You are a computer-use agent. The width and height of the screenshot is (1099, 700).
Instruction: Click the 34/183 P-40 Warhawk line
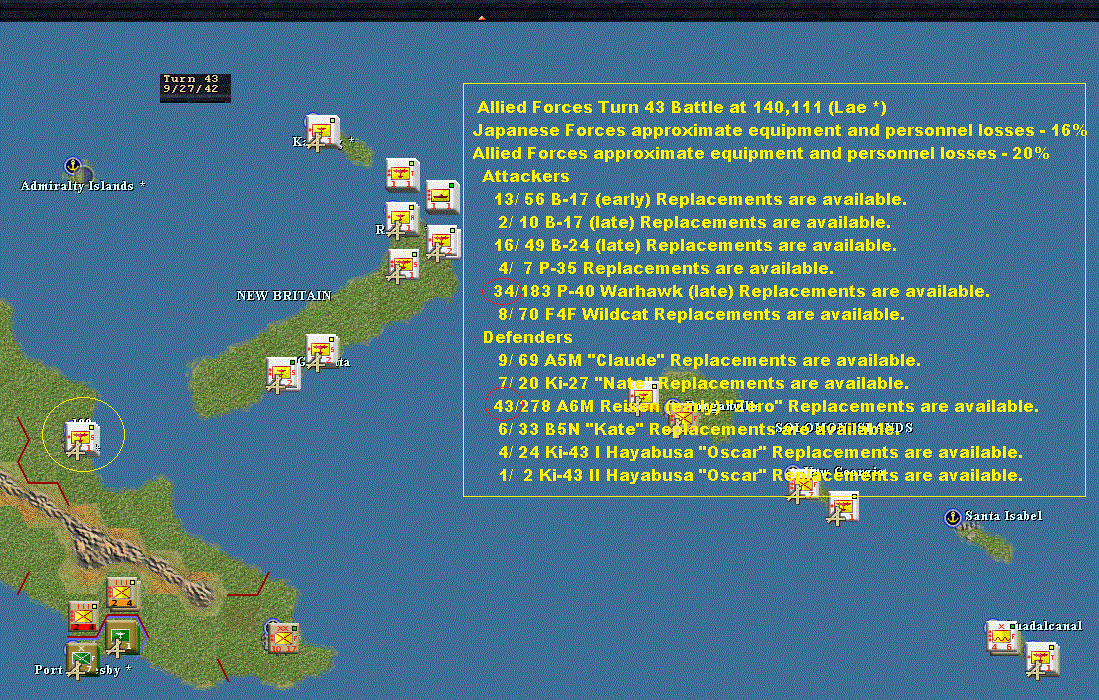[742, 291]
